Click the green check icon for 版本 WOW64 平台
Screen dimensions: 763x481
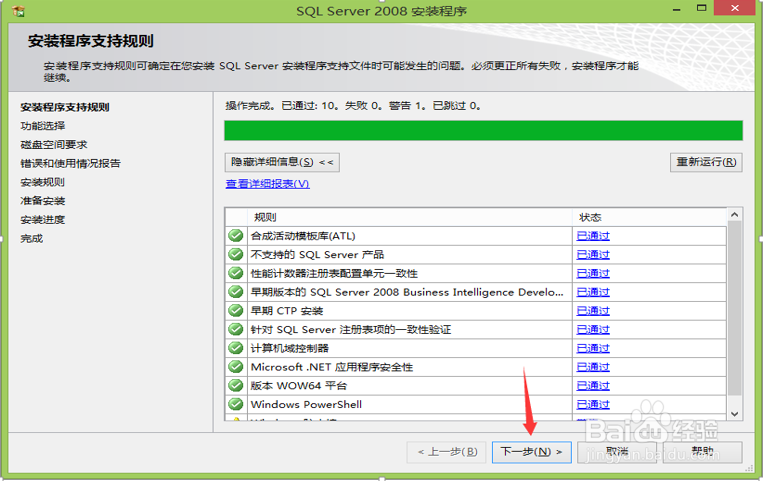(x=236, y=386)
